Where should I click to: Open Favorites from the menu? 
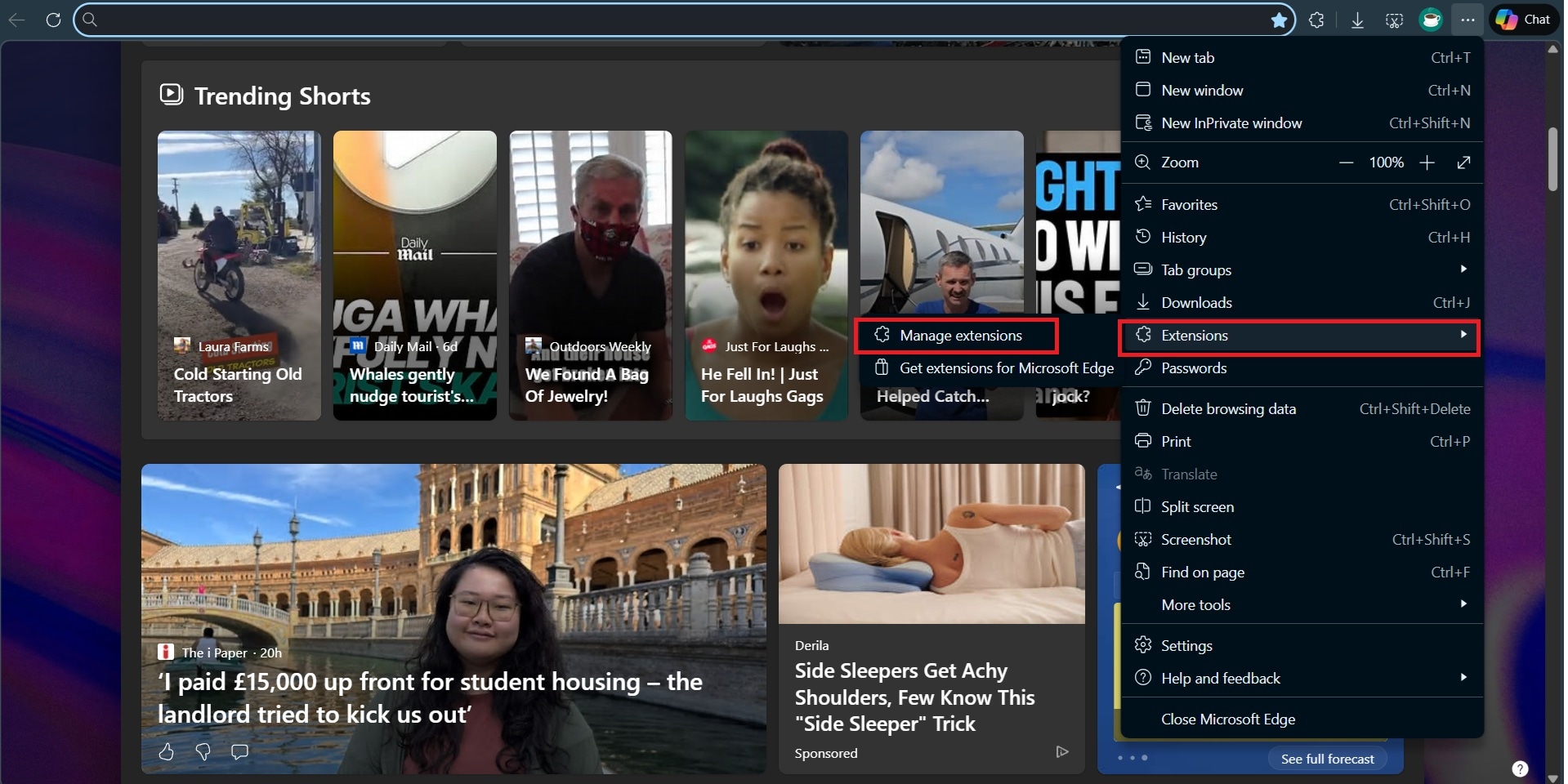[1302, 204]
